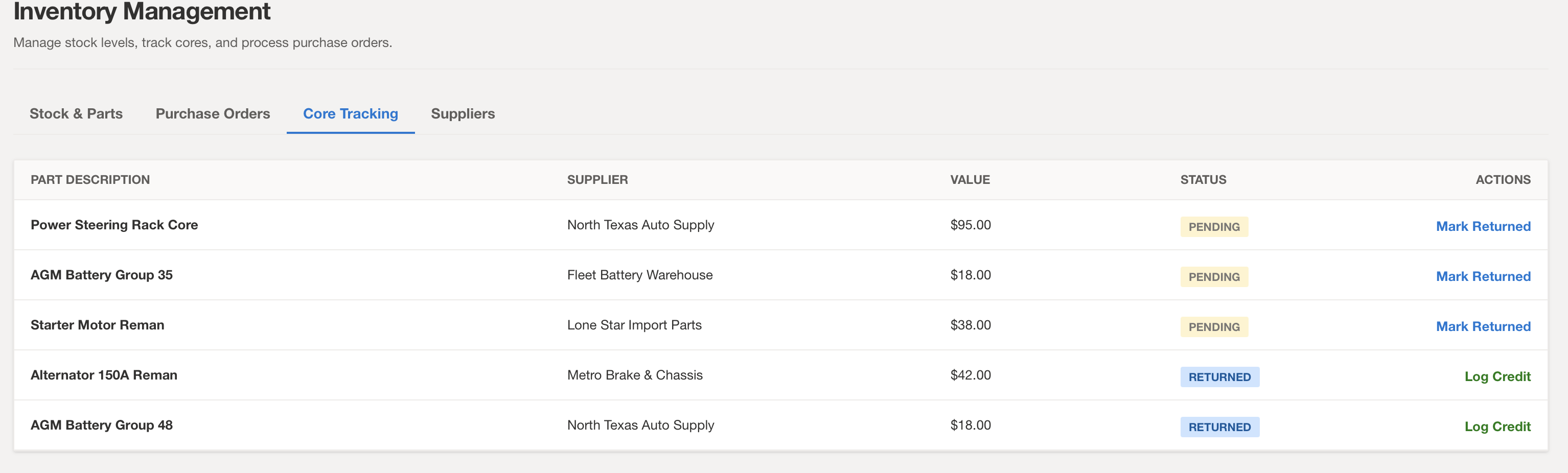Select the Power Steering Rack Core row name
The height and width of the screenshot is (473, 1568).
114,225
